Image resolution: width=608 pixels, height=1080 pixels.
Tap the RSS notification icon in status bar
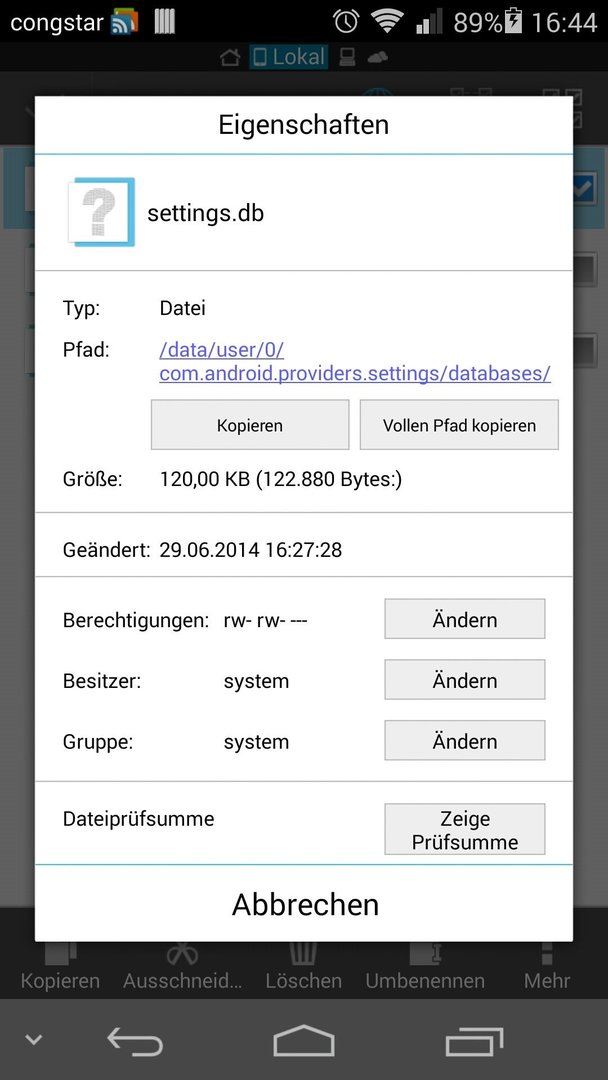(124, 22)
